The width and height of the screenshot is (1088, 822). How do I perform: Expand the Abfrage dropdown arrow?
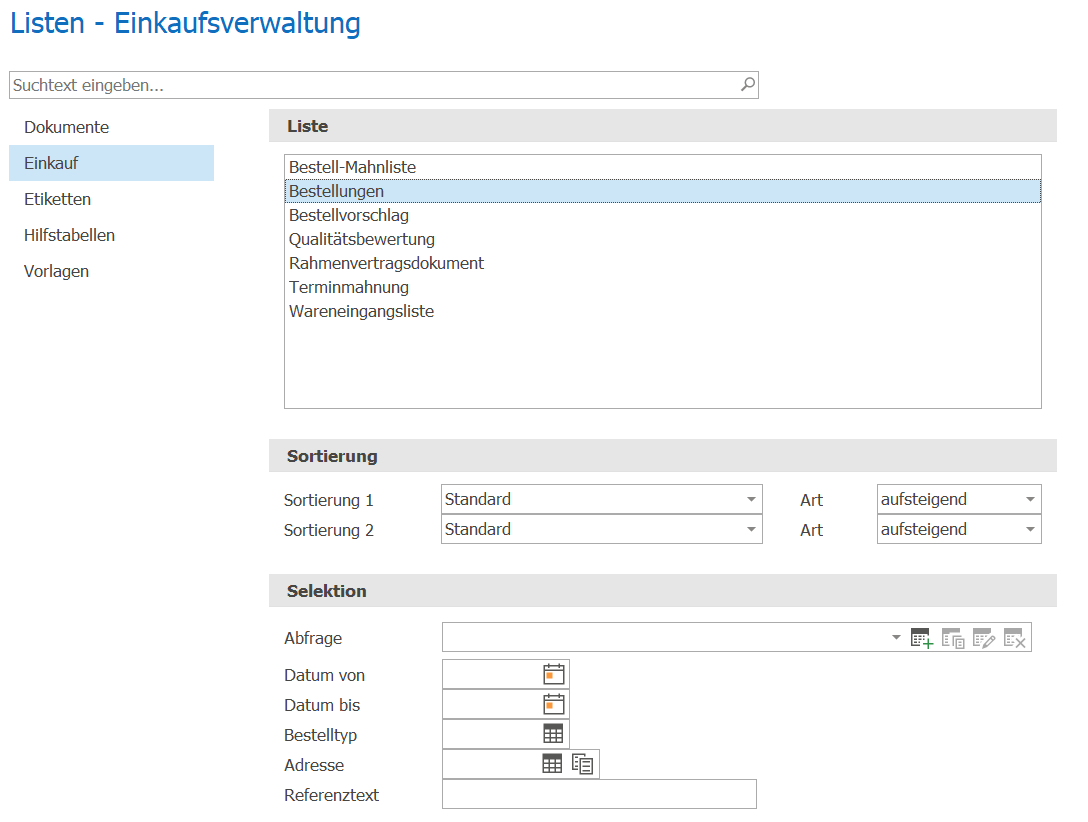896,637
